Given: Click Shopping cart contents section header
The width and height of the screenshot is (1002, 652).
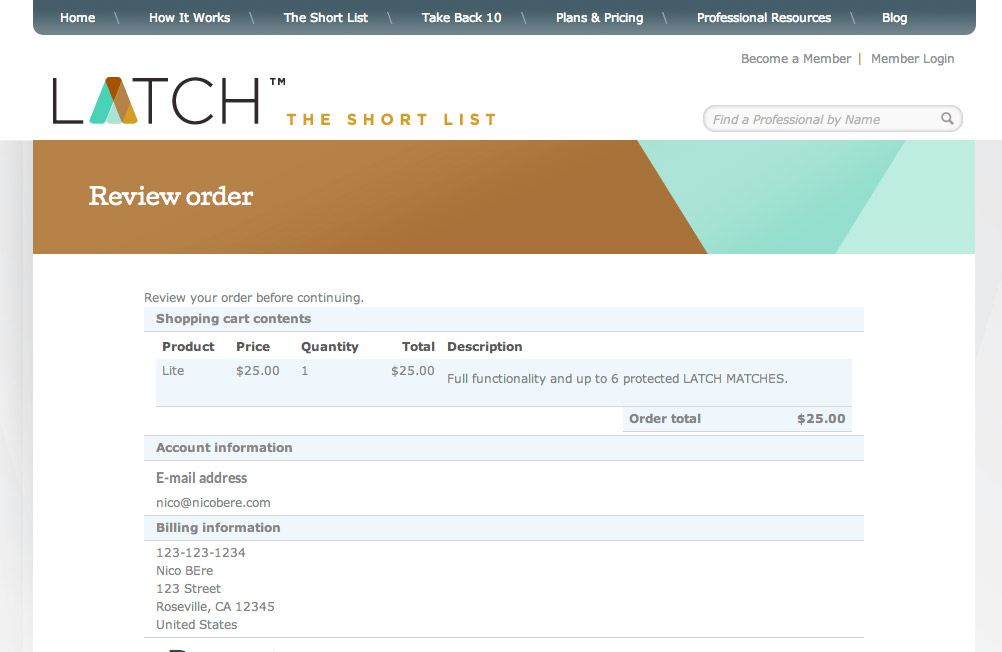Looking at the screenshot, I should click(504, 319).
